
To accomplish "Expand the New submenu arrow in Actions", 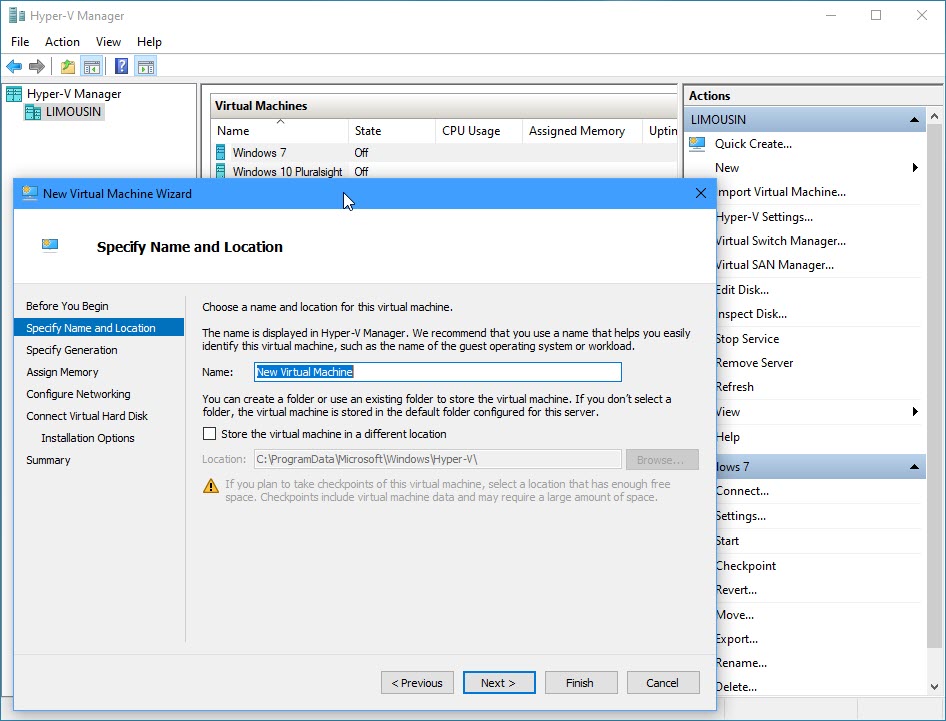I will pos(915,168).
